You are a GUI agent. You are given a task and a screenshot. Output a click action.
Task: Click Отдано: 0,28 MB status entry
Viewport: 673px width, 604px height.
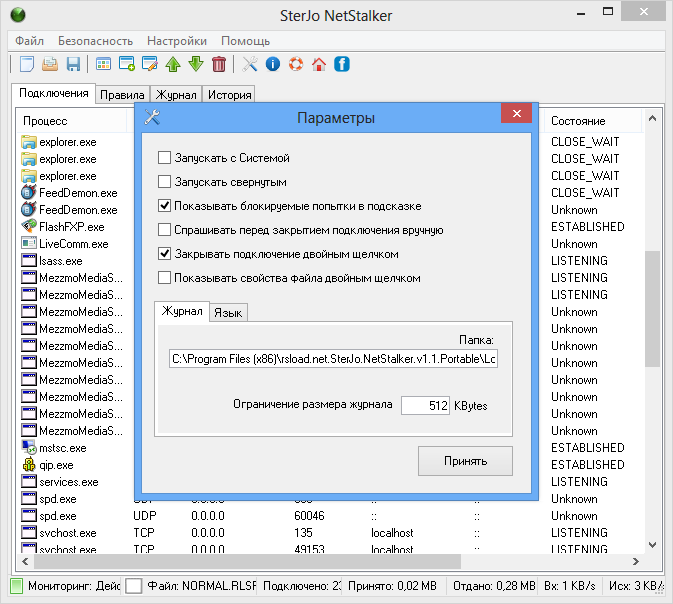point(494,586)
